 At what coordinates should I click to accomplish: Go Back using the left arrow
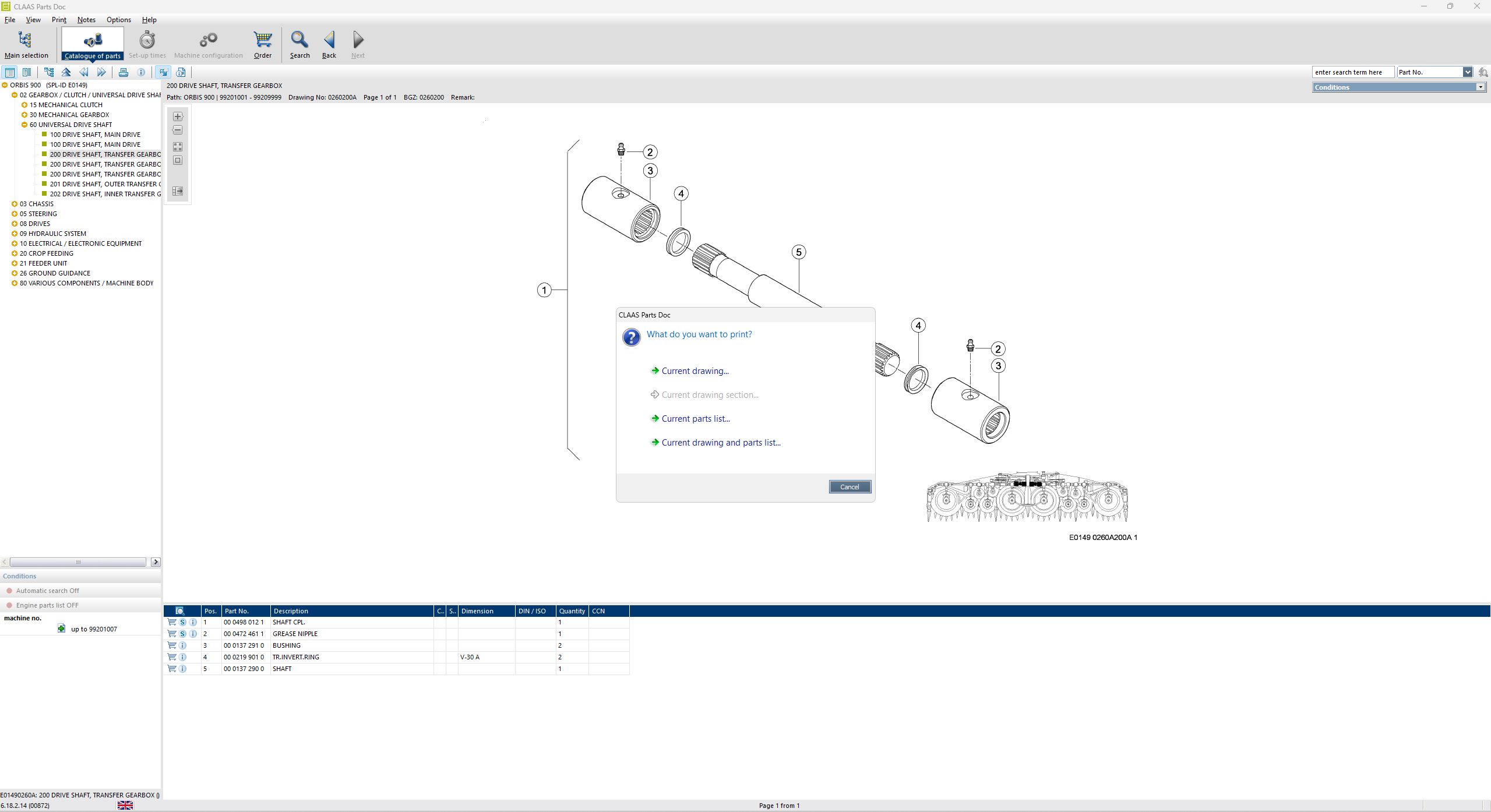pyautogui.click(x=329, y=44)
